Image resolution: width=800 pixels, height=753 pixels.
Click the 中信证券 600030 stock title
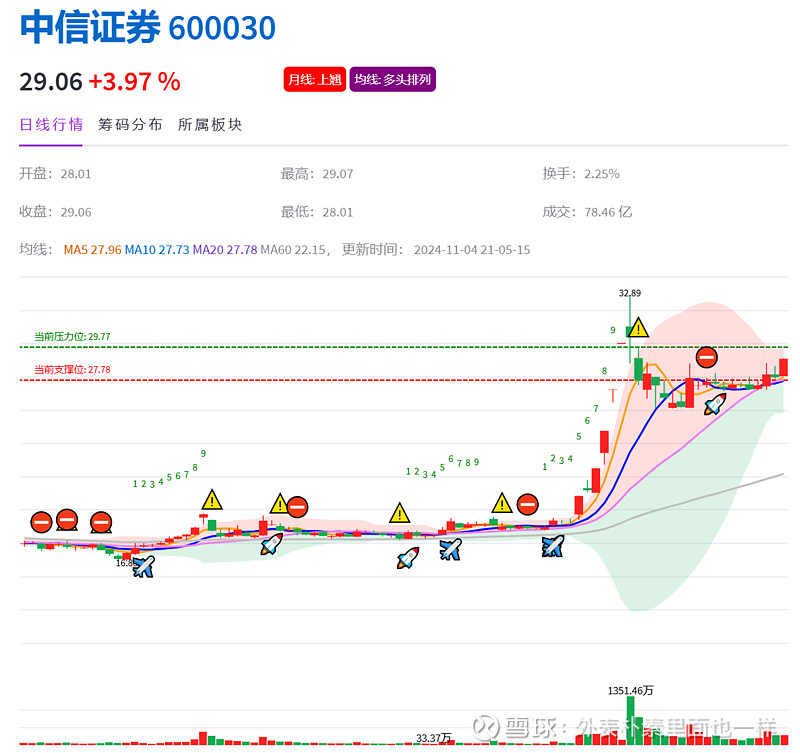pos(148,27)
